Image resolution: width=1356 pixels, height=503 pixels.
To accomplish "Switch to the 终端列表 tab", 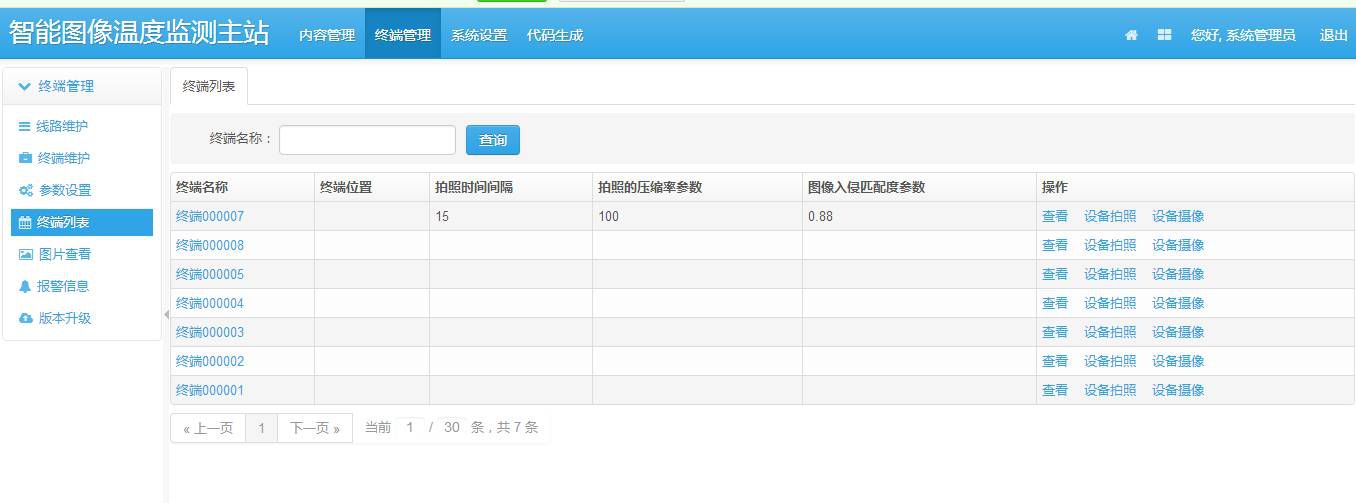I will click(209, 87).
